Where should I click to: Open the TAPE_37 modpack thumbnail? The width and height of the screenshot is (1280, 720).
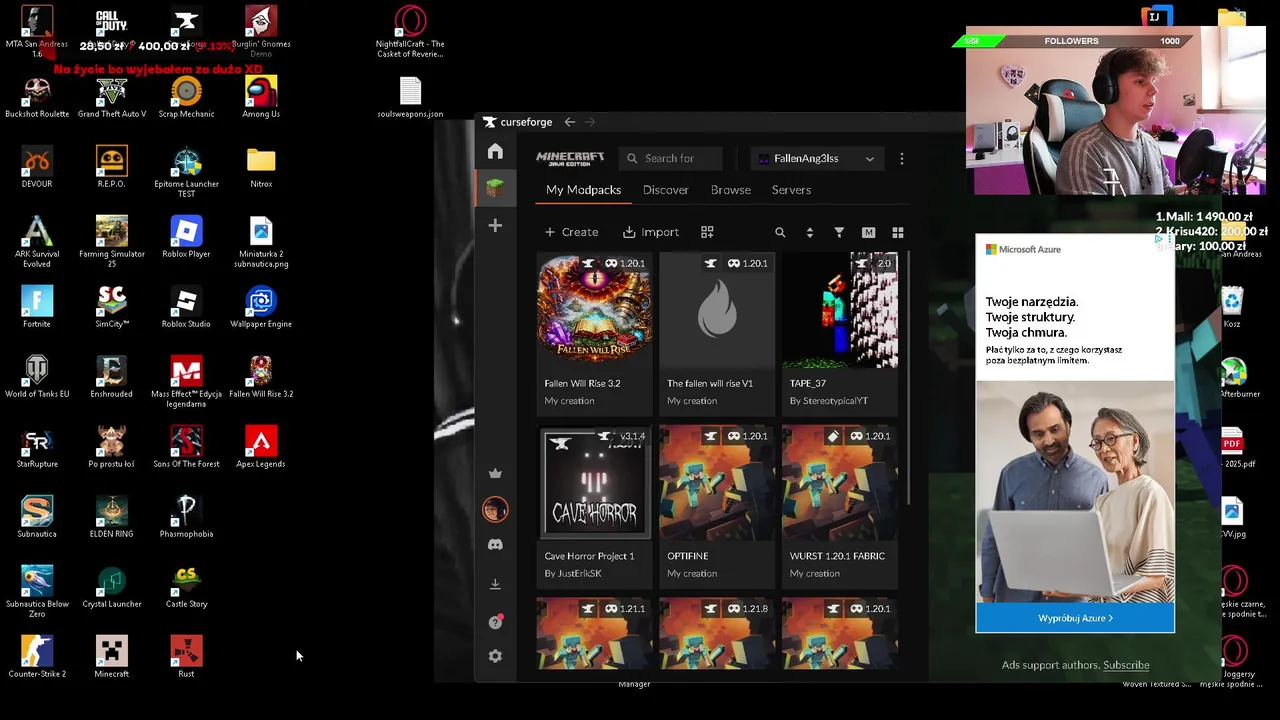840,310
